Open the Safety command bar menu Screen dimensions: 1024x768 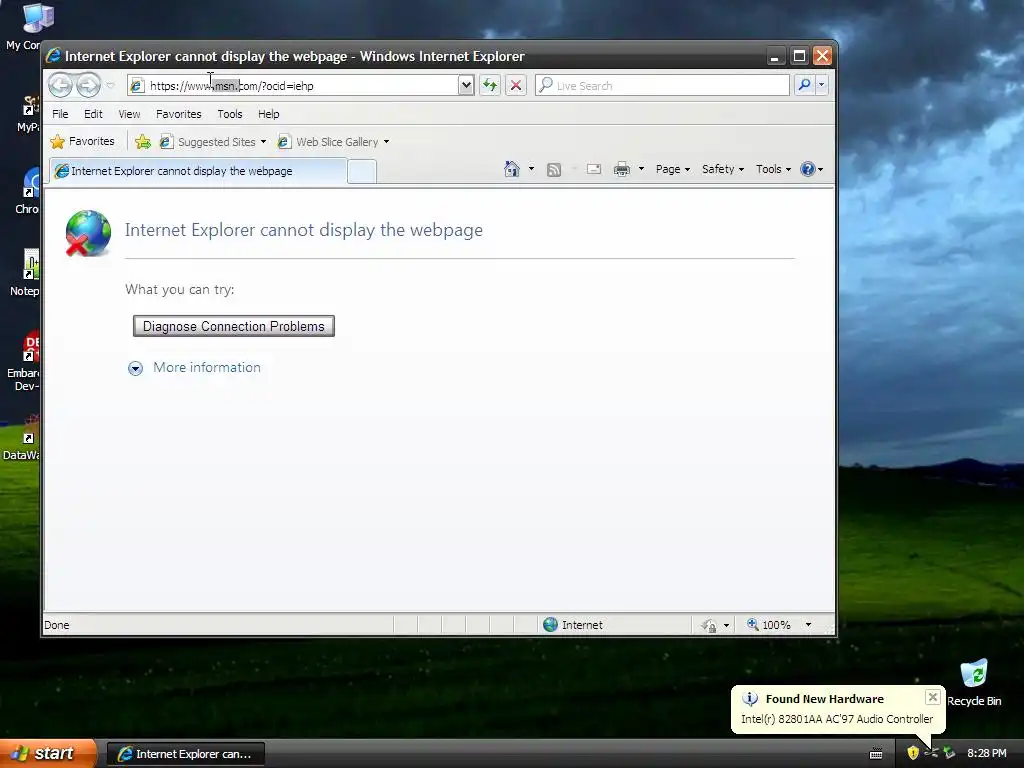pos(723,169)
